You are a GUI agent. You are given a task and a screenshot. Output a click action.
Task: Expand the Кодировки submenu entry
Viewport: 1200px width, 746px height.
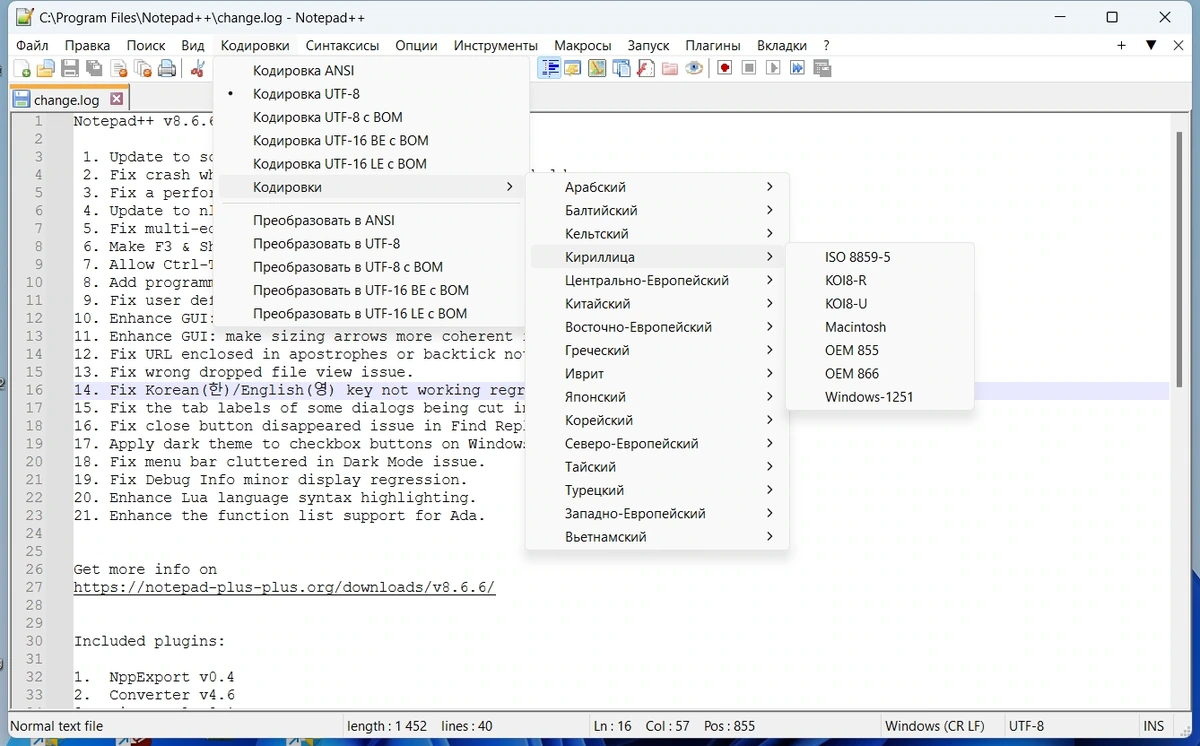click(x=371, y=187)
